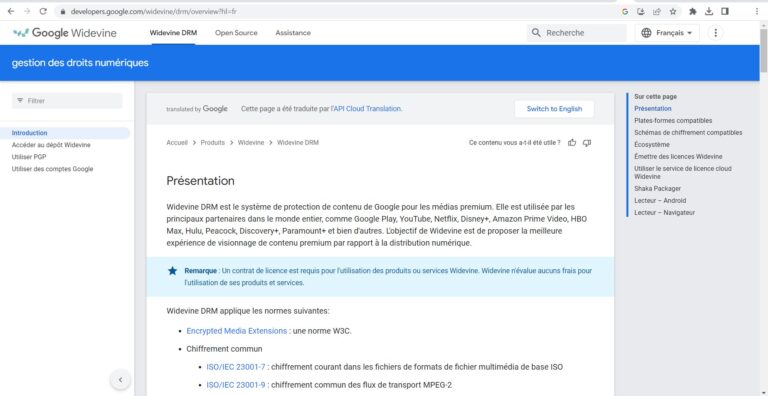The height and width of the screenshot is (396, 768).
Task: Jump to Présentation in page contents
Action: pyautogui.click(x=652, y=108)
